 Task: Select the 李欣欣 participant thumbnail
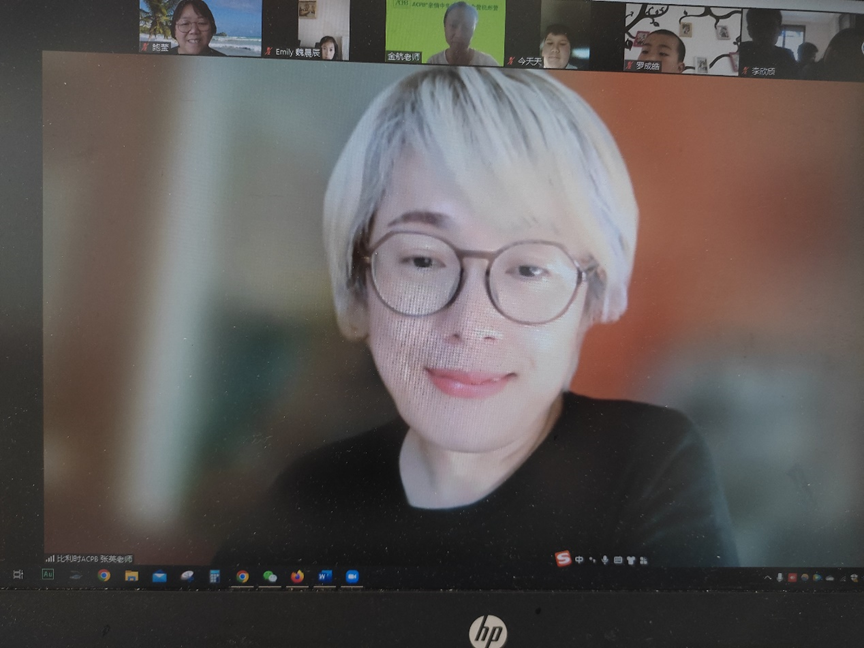point(802,43)
